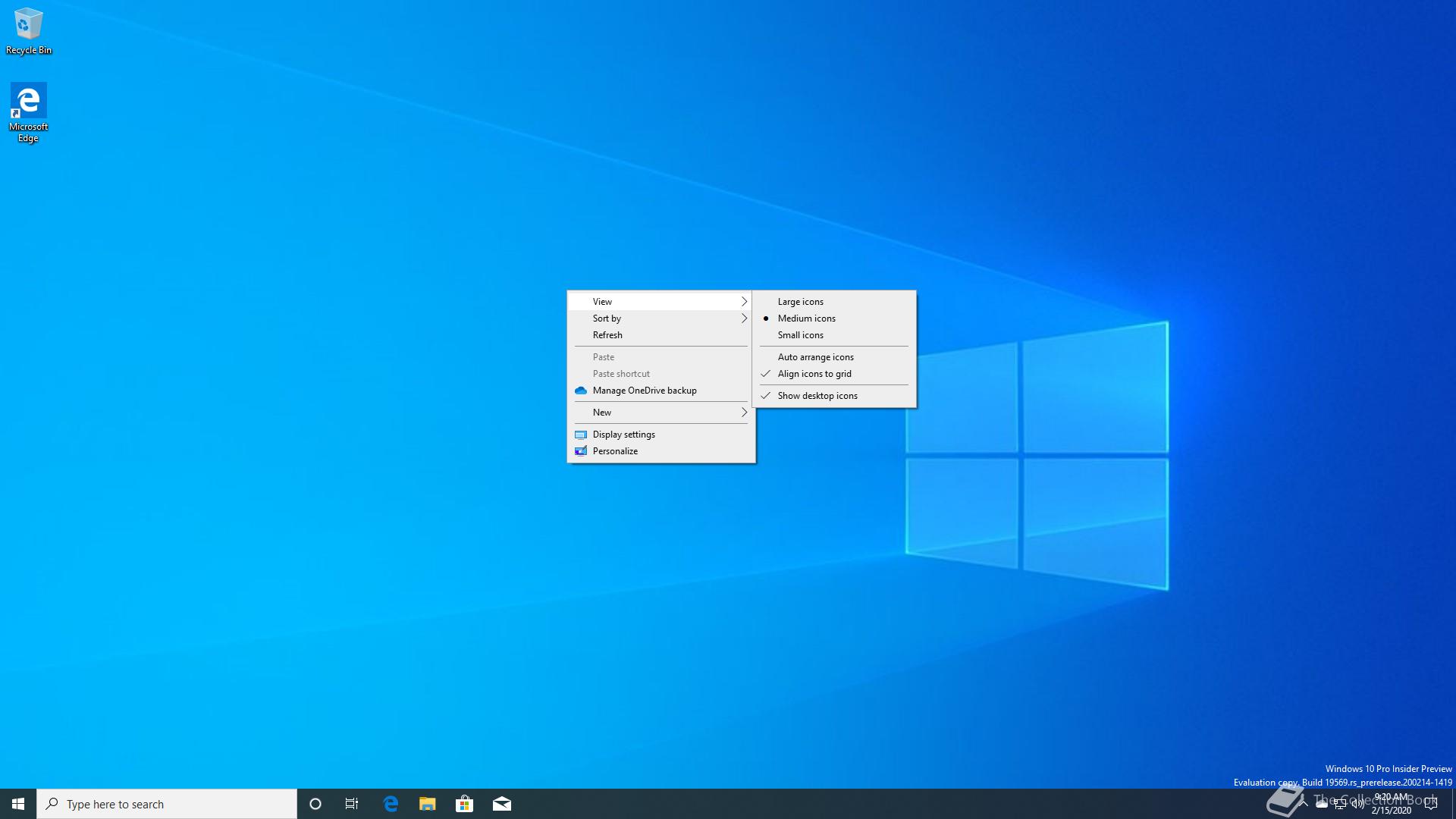This screenshot has height=819, width=1456.
Task: Choose Large icons view
Action: pos(800,302)
